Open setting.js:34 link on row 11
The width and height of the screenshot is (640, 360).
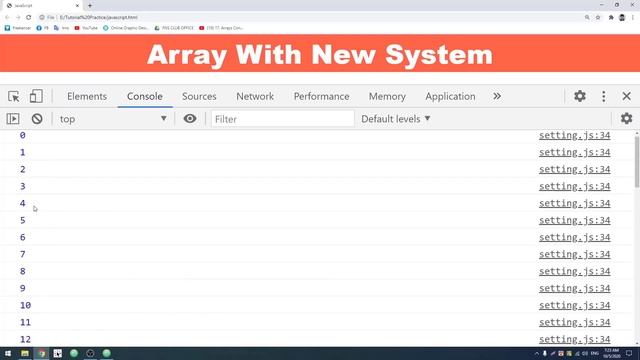[x=575, y=322]
